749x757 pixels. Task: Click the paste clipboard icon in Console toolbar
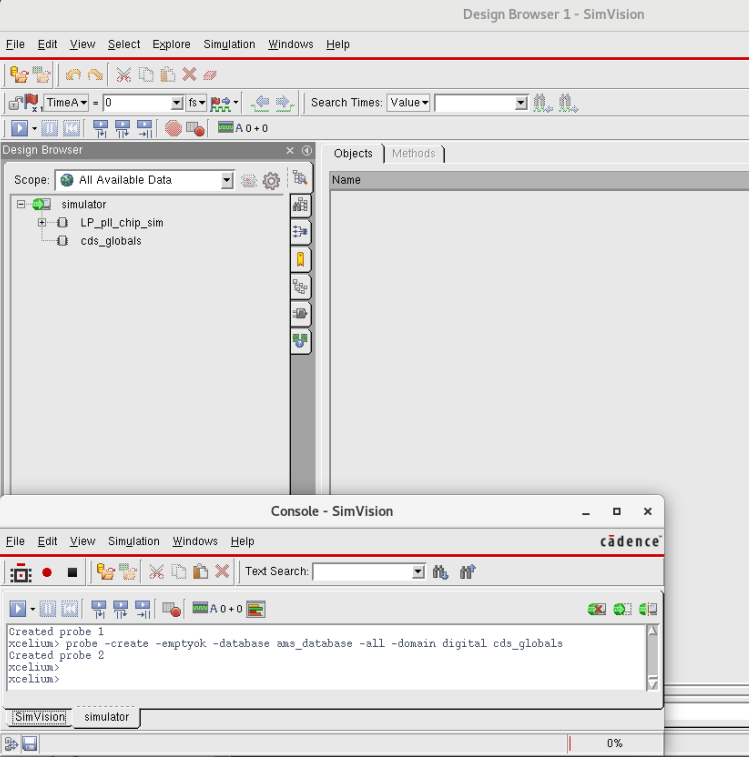(x=200, y=572)
